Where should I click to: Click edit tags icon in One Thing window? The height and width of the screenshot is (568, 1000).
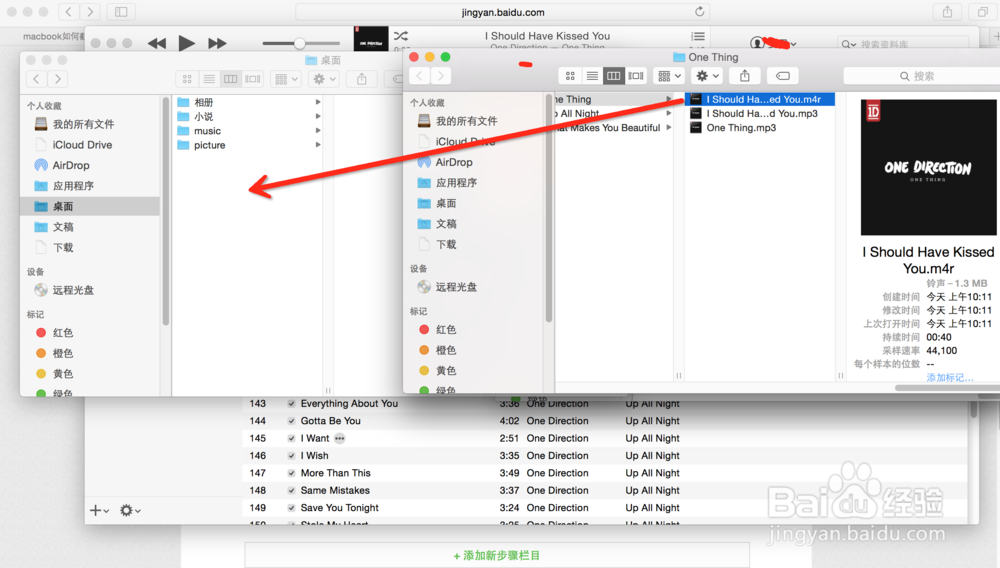(x=783, y=76)
